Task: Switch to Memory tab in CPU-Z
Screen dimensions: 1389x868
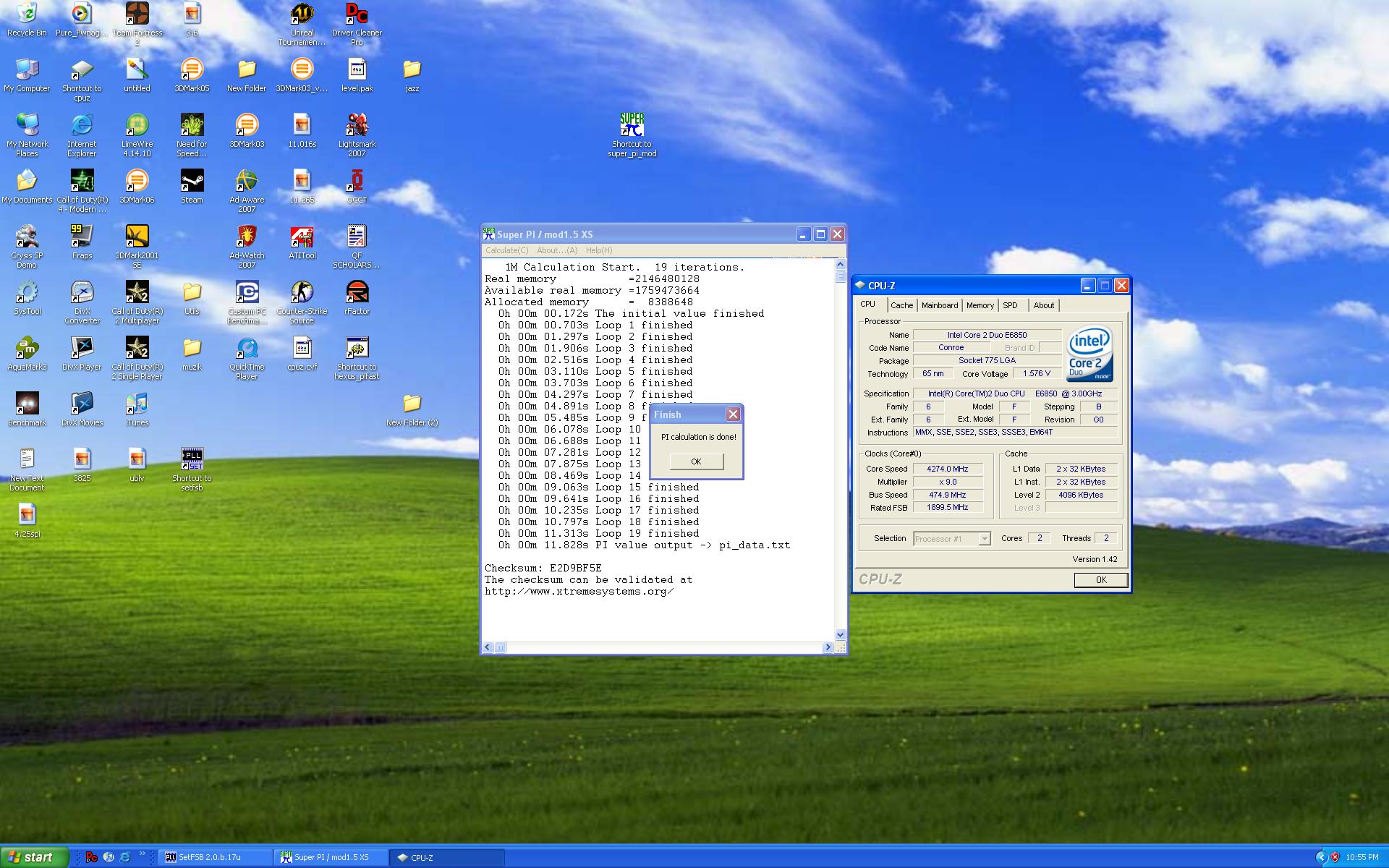Action: tap(980, 305)
